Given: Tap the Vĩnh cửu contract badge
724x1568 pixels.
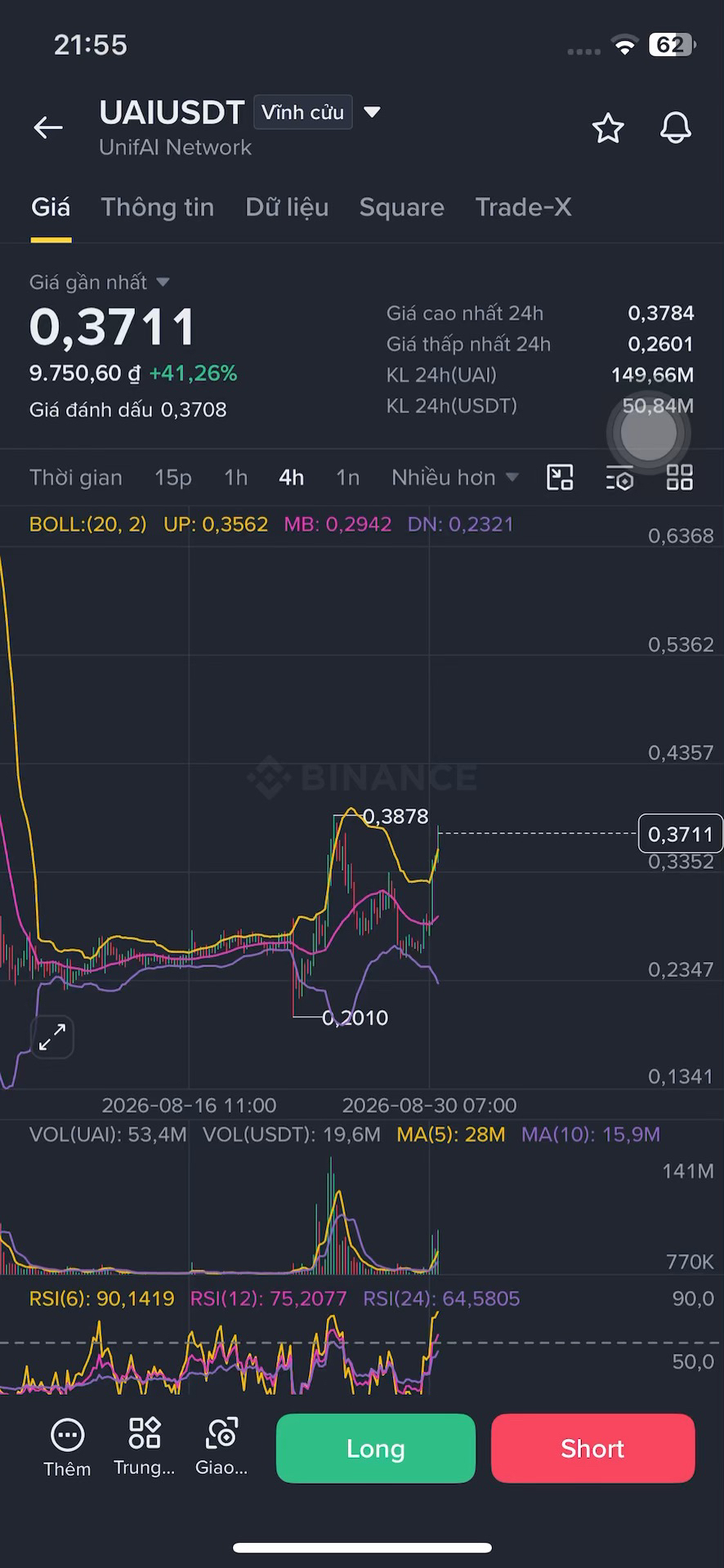Looking at the screenshot, I should (303, 112).
